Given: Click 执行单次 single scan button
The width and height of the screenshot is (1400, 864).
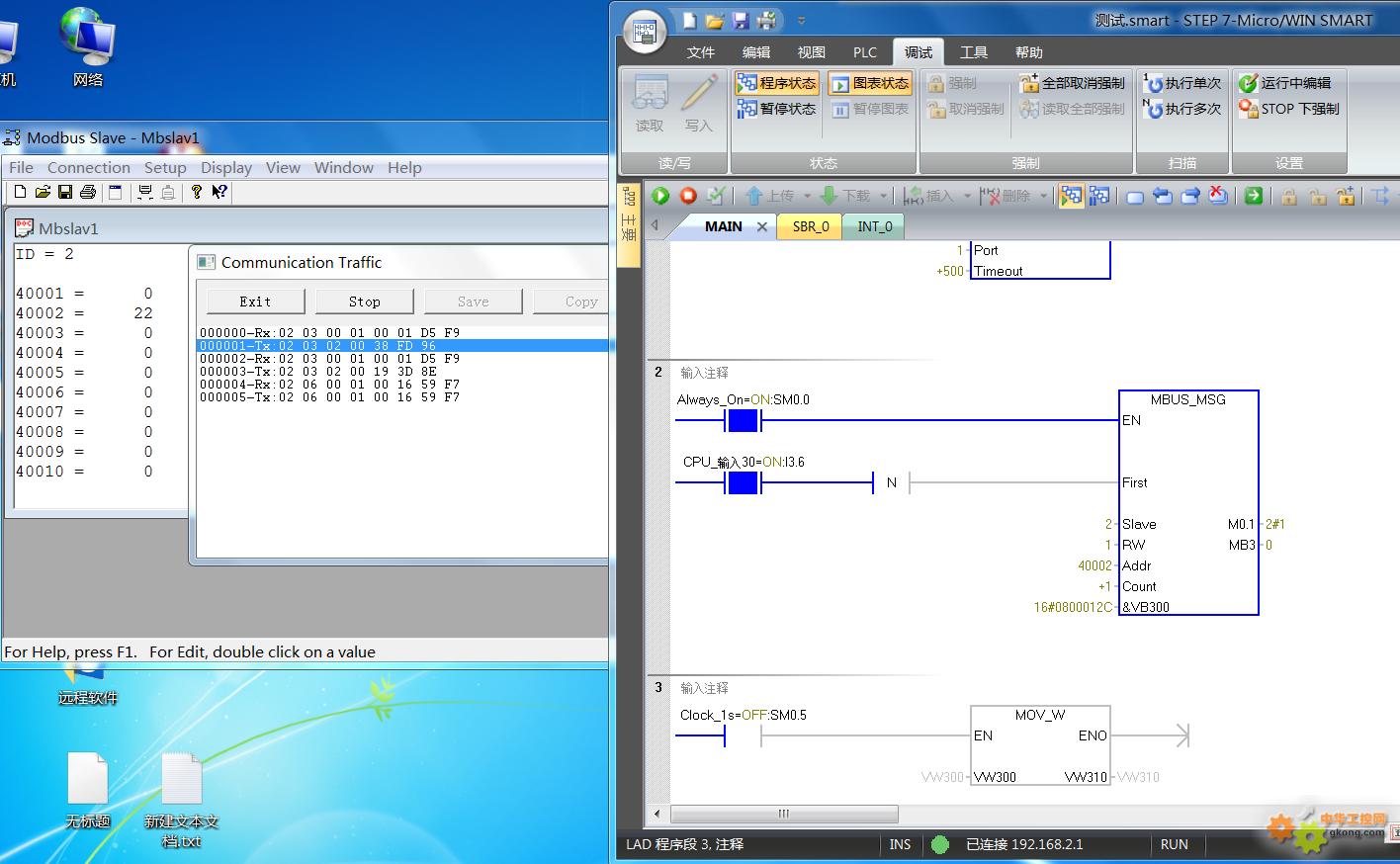Looking at the screenshot, I should pos(1182,83).
